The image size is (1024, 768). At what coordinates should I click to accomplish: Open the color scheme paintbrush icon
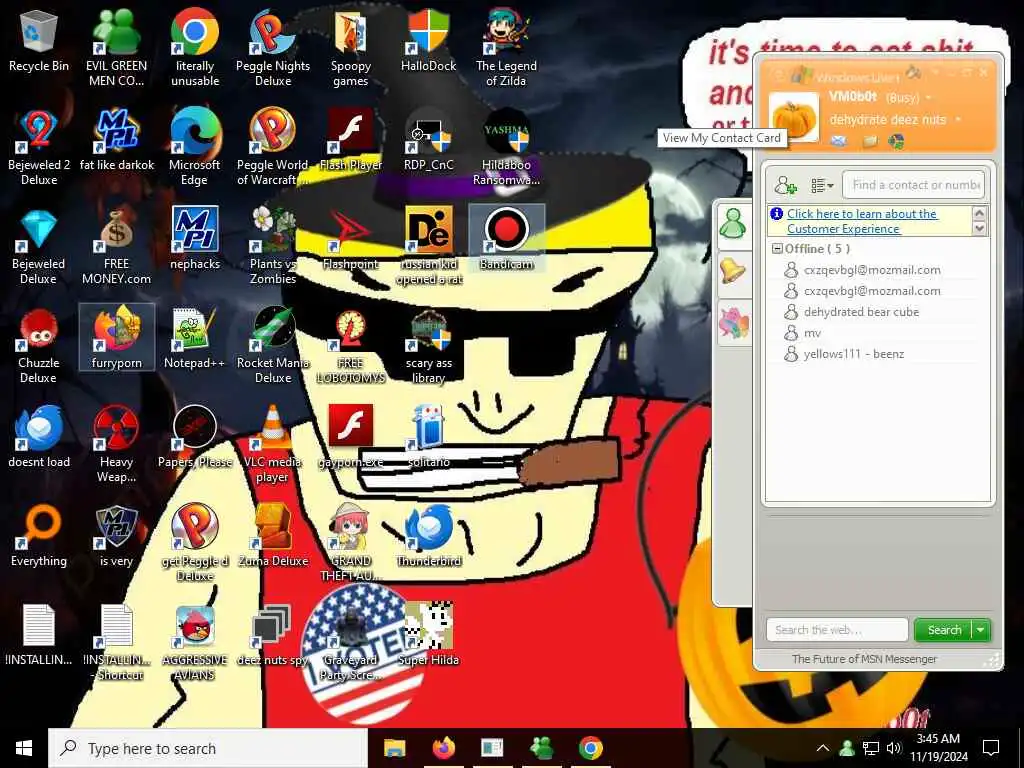(912, 72)
